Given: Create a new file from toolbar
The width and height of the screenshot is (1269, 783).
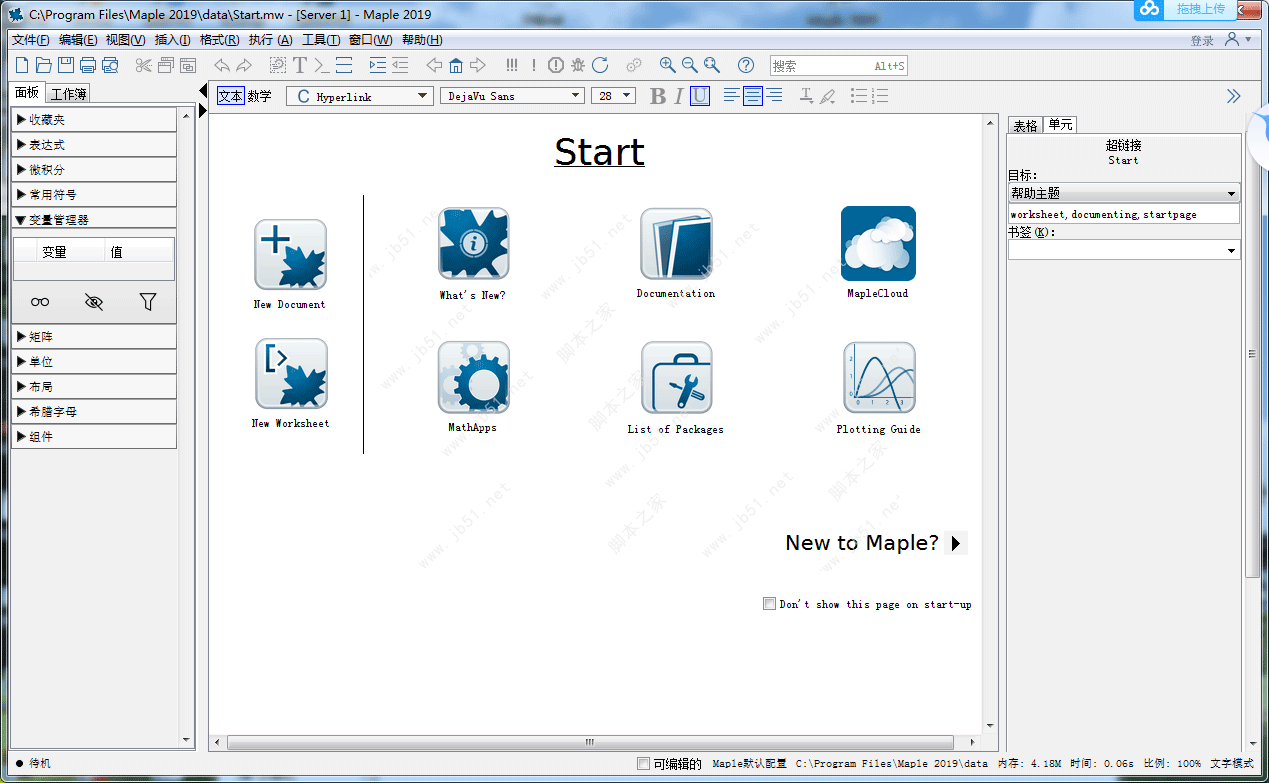Looking at the screenshot, I should [22, 66].
